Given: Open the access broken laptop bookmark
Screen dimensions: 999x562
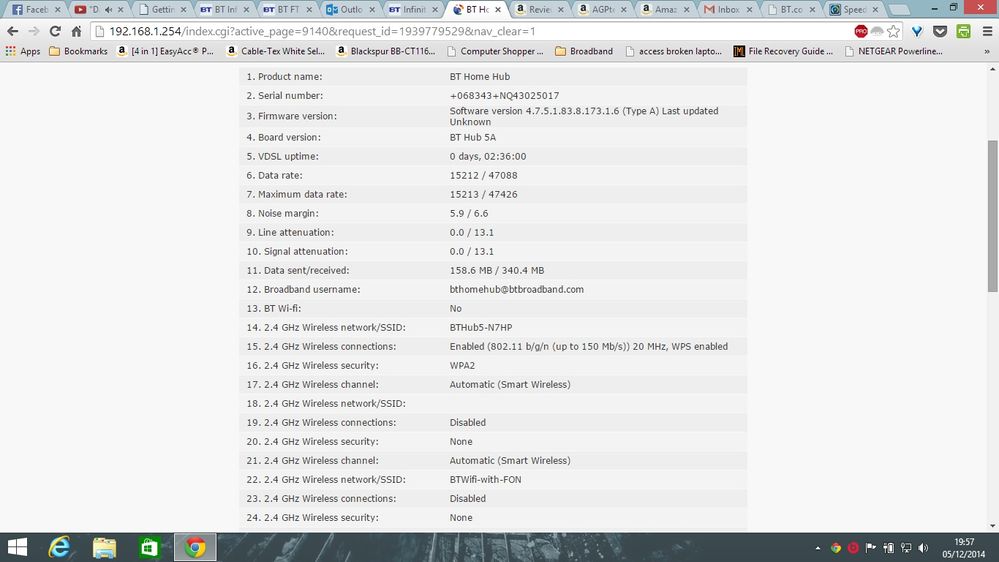Looking at the screenshot, I should click(674, 51).
